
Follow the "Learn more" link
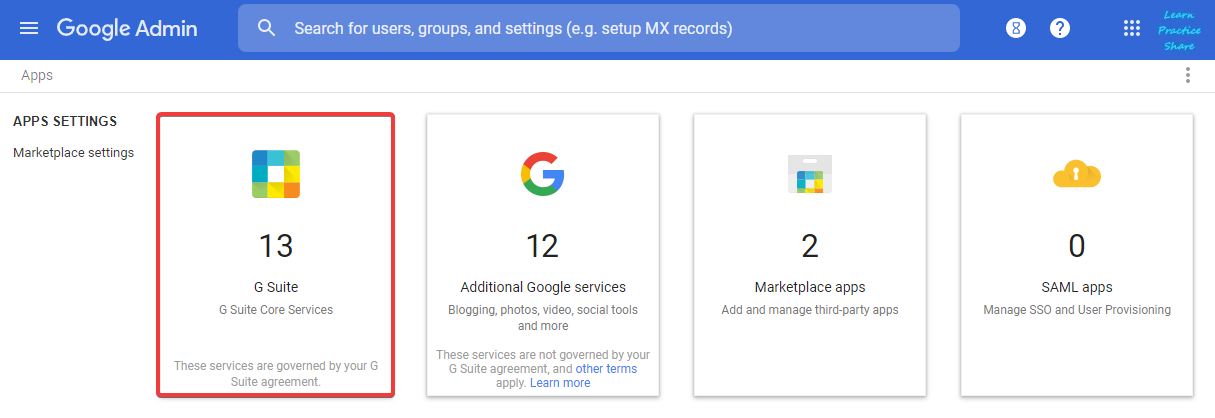coord(560,383)
